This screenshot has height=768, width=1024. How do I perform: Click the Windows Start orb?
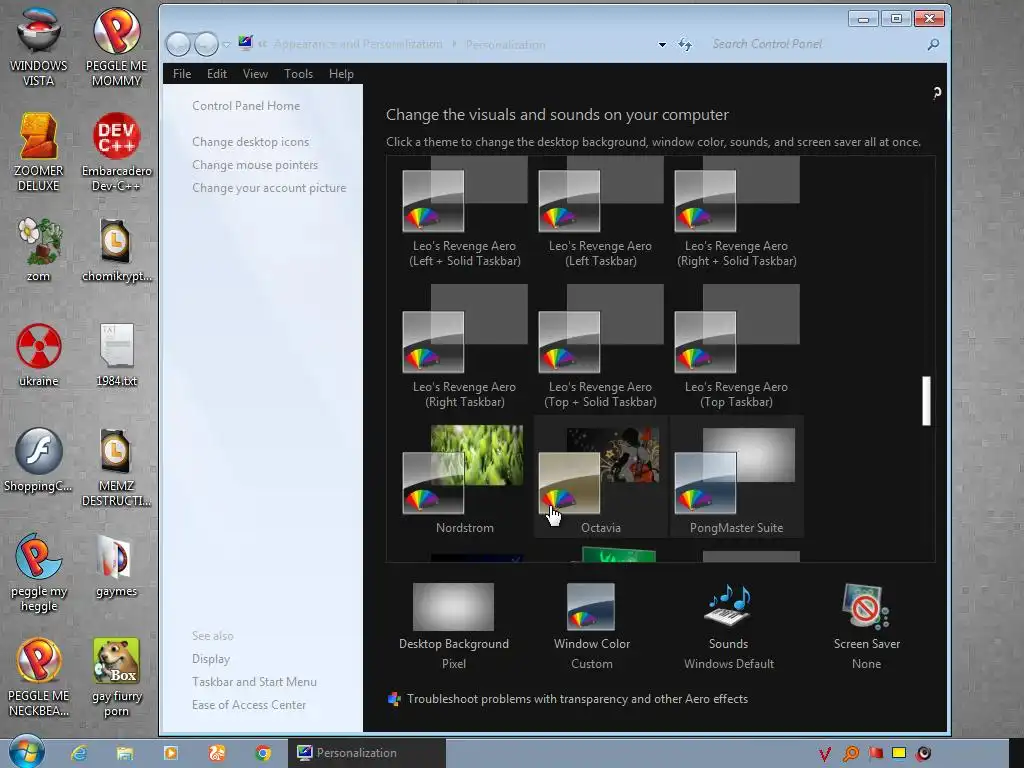(27, 751)
